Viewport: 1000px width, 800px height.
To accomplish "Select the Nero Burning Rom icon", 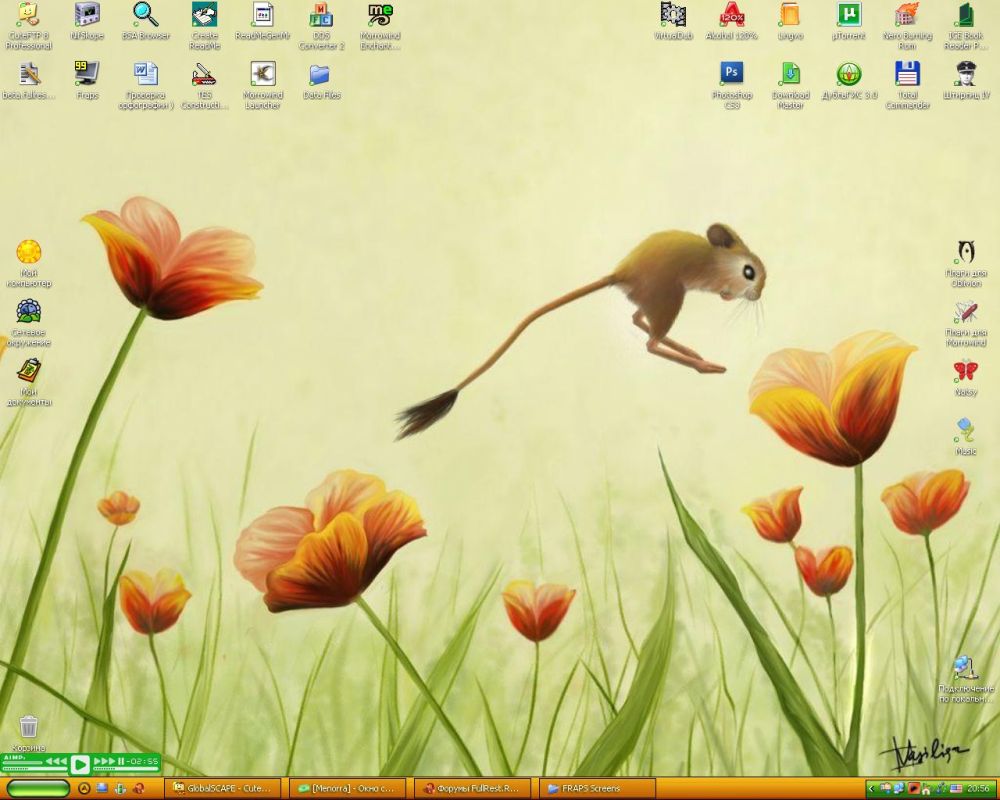I will 907,16.
